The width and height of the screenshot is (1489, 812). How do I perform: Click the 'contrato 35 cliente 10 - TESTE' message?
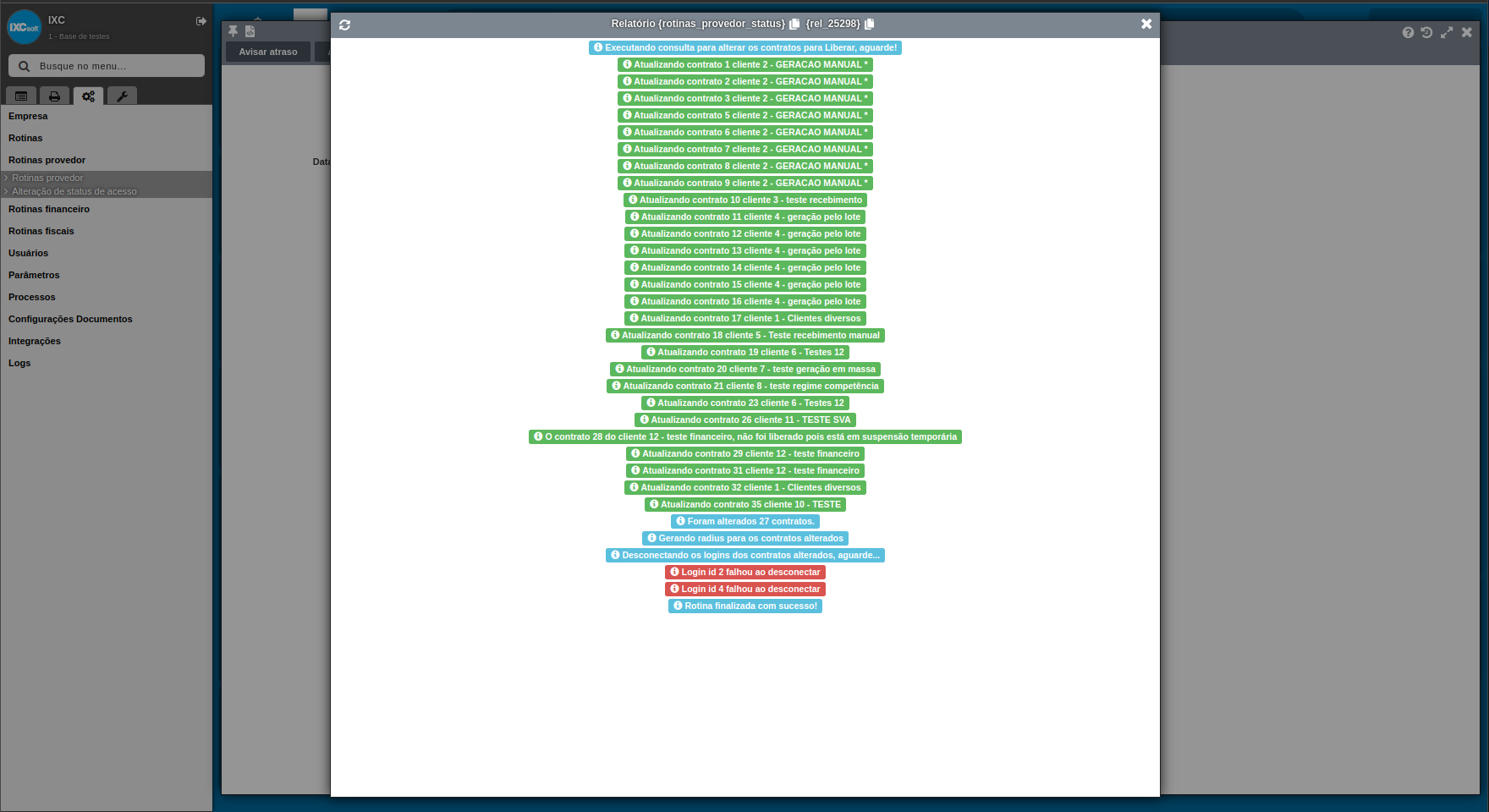(745, 504)
